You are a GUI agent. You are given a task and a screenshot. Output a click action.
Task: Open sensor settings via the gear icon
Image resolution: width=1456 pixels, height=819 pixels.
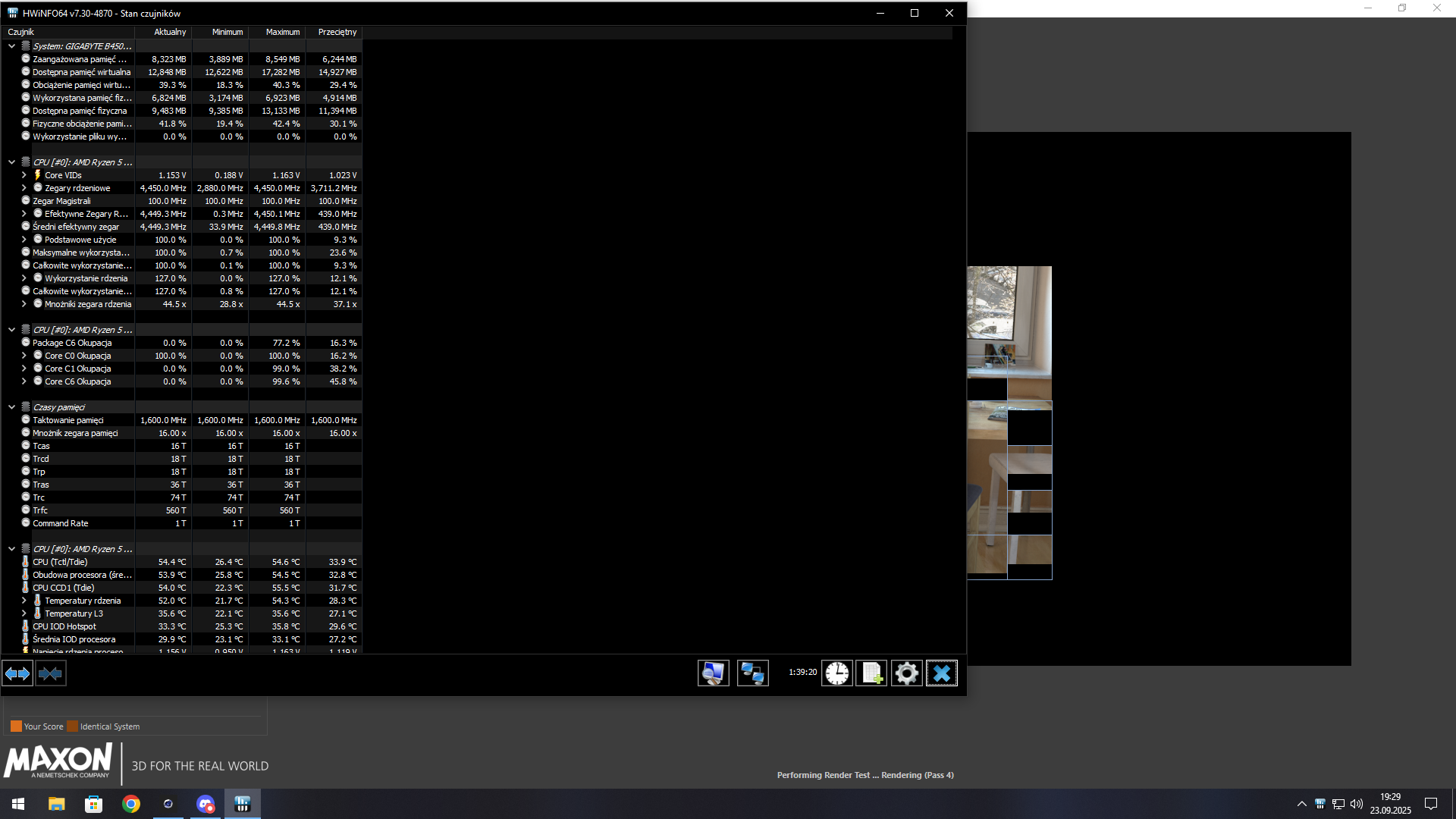[906, 673]
